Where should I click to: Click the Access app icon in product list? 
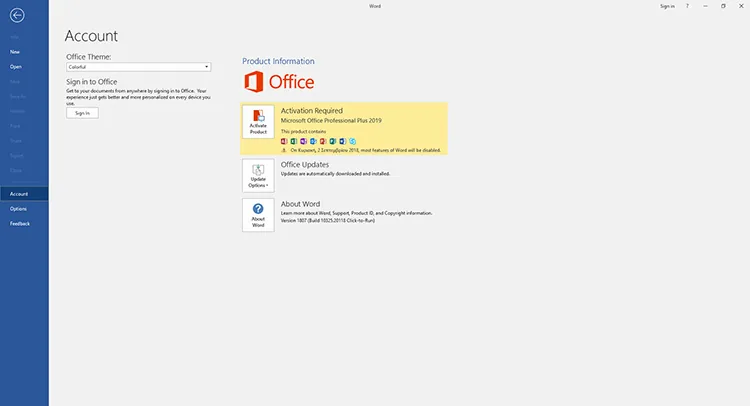pyautogui.click(x=284, y=141)
